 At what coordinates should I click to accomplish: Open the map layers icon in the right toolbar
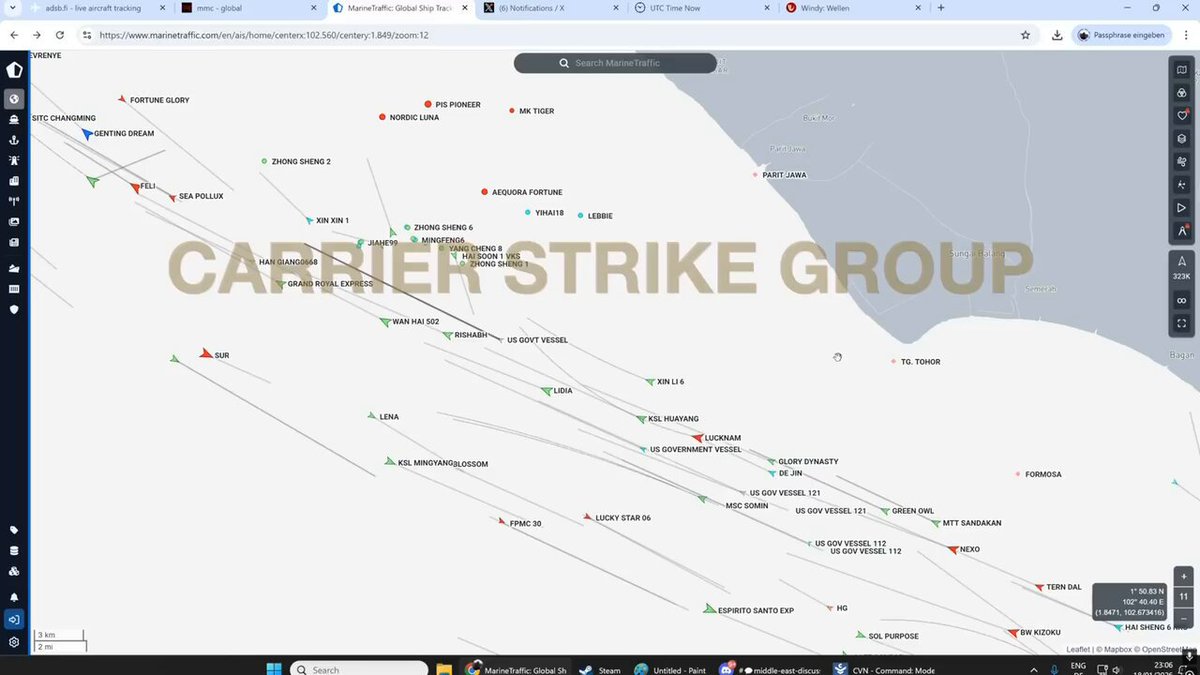click(1181, 139)
